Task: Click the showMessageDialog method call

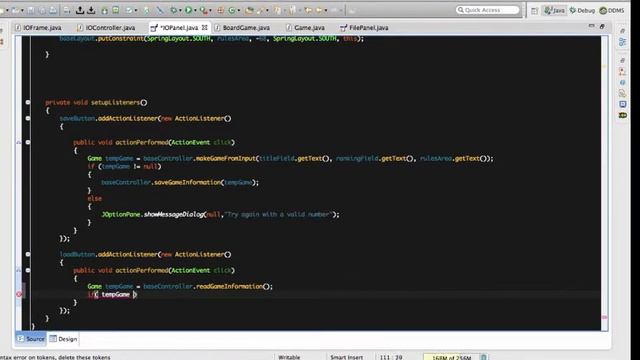Action: pyautogui.click(x=173, y=214)
